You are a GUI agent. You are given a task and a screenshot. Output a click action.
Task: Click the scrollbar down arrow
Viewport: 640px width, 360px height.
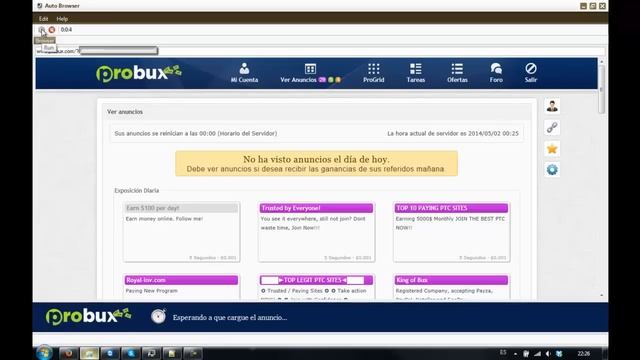[602, 295]
